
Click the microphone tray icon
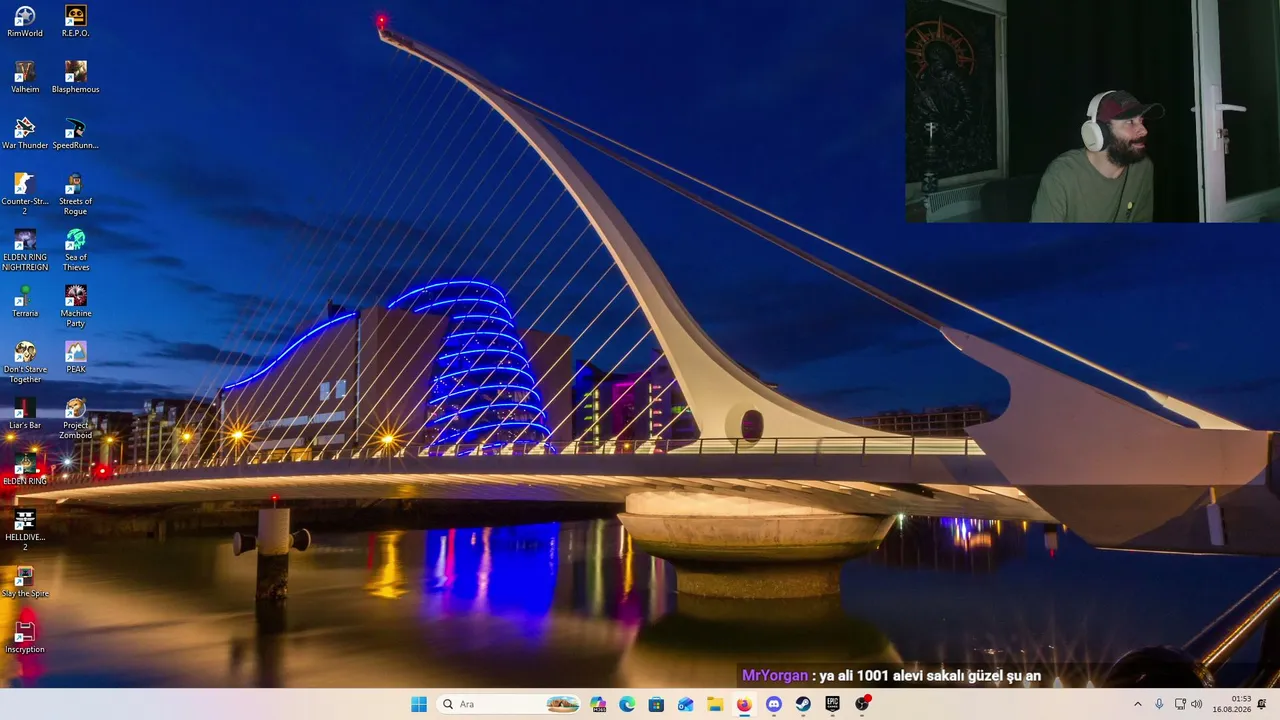coord(1159,704)
